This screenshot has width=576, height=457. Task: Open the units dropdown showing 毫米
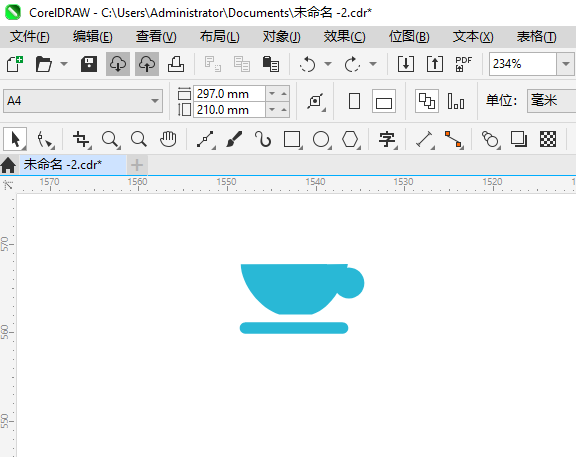point(551,101)
